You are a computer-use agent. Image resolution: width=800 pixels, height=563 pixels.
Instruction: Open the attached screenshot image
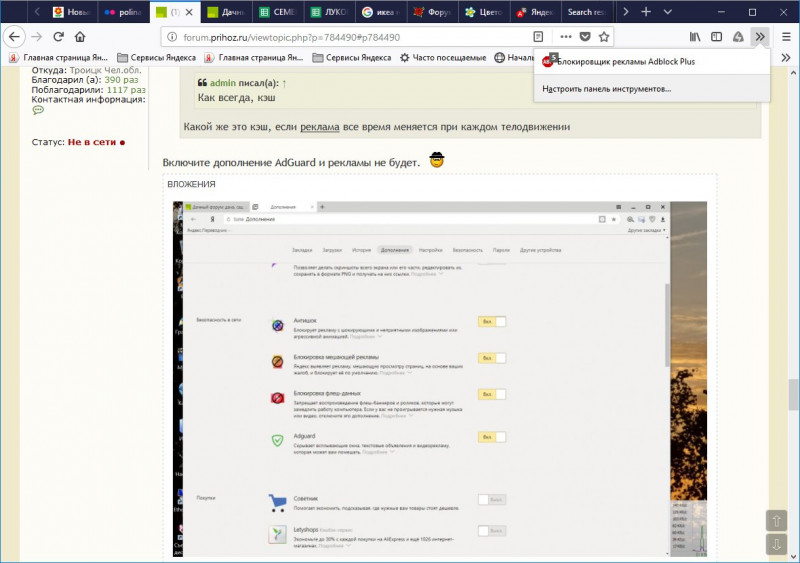440,379
